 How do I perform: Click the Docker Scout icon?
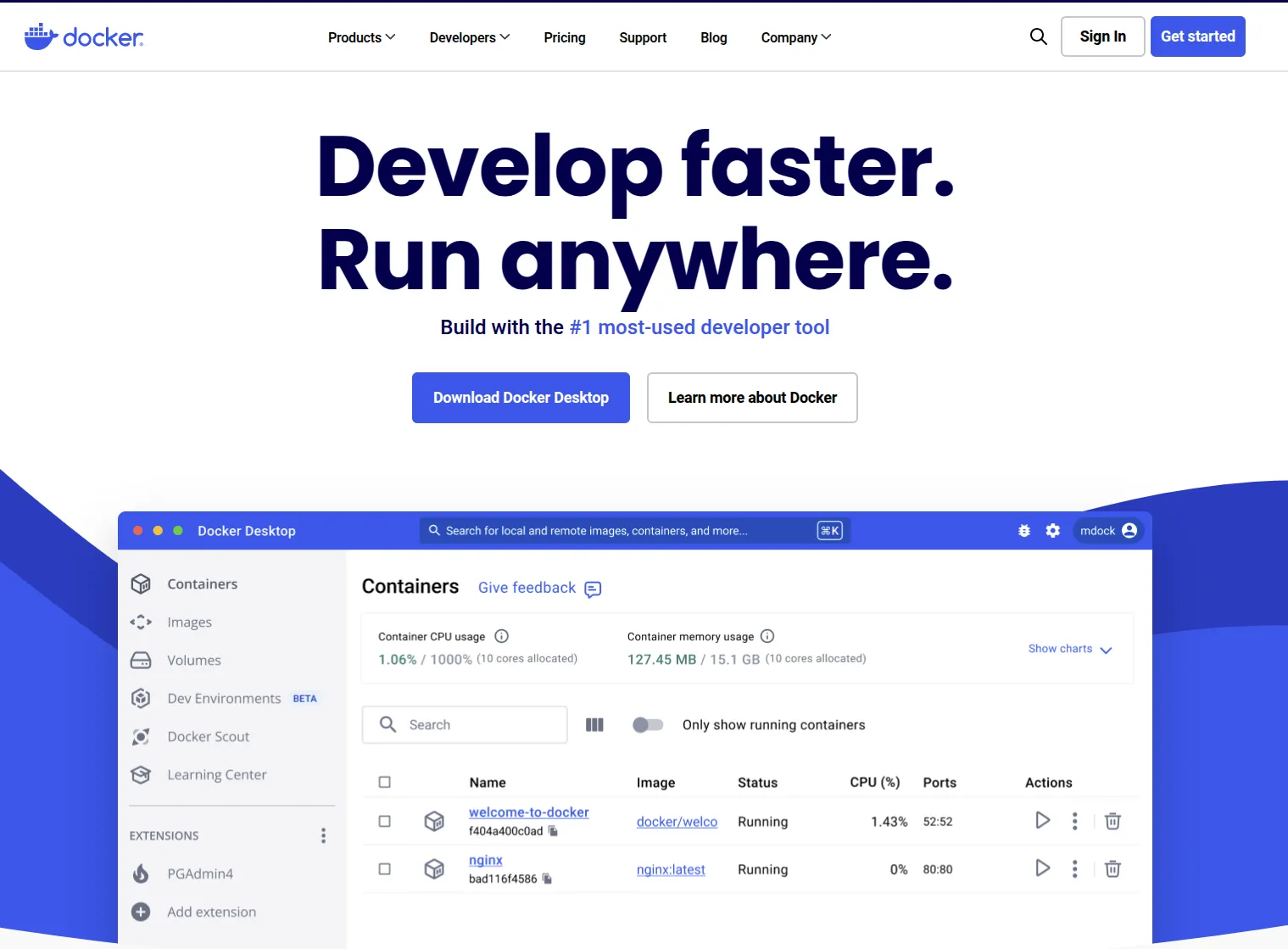pos(141,736)
